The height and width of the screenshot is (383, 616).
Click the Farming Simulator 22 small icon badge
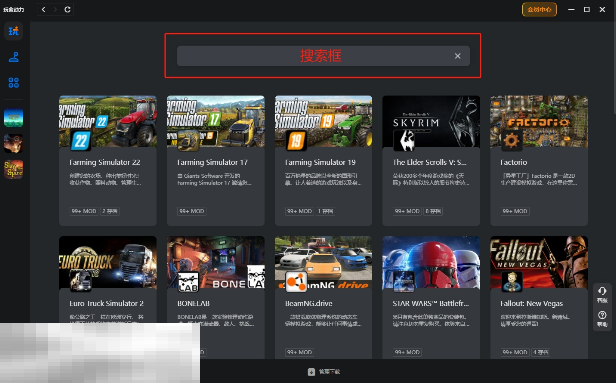pyautogui.click(x=81, y=140)
